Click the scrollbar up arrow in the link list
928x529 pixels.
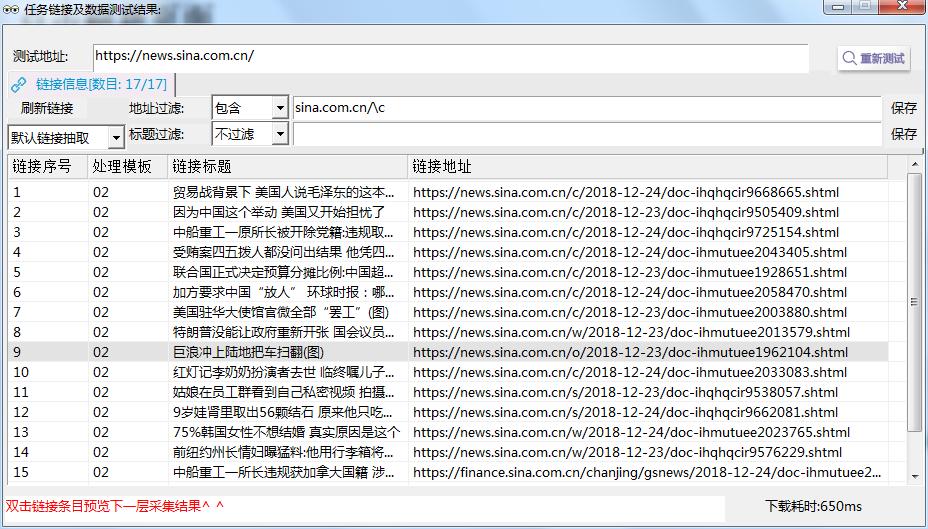(x=915, y=163)
